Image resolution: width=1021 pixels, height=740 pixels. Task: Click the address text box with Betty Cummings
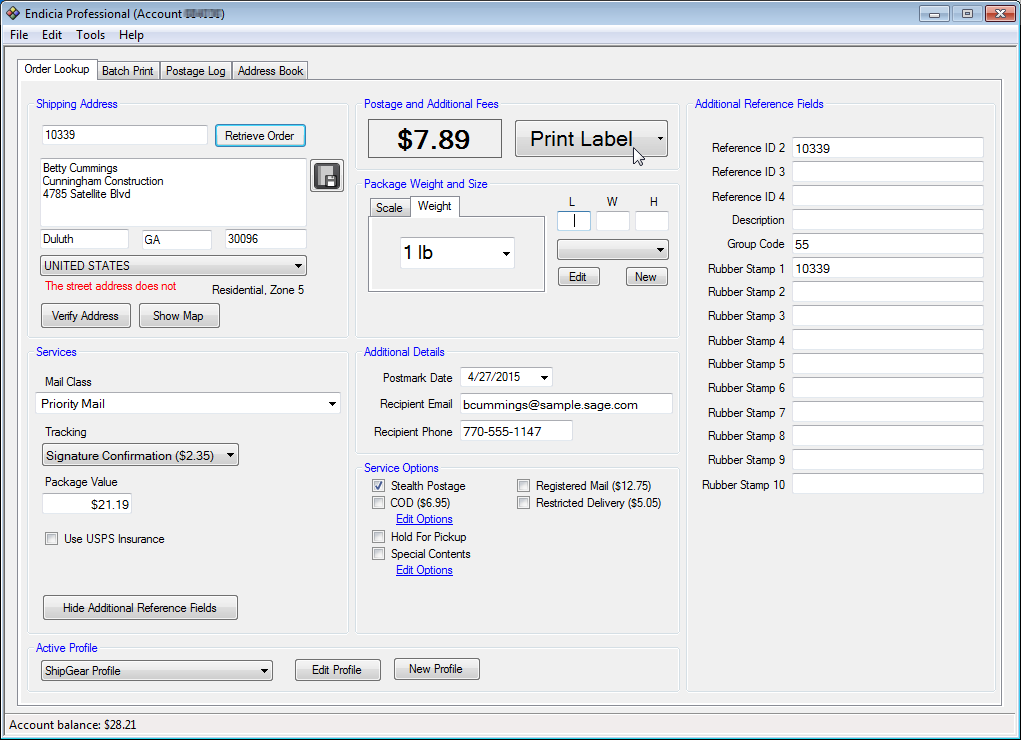coord(173,192)
